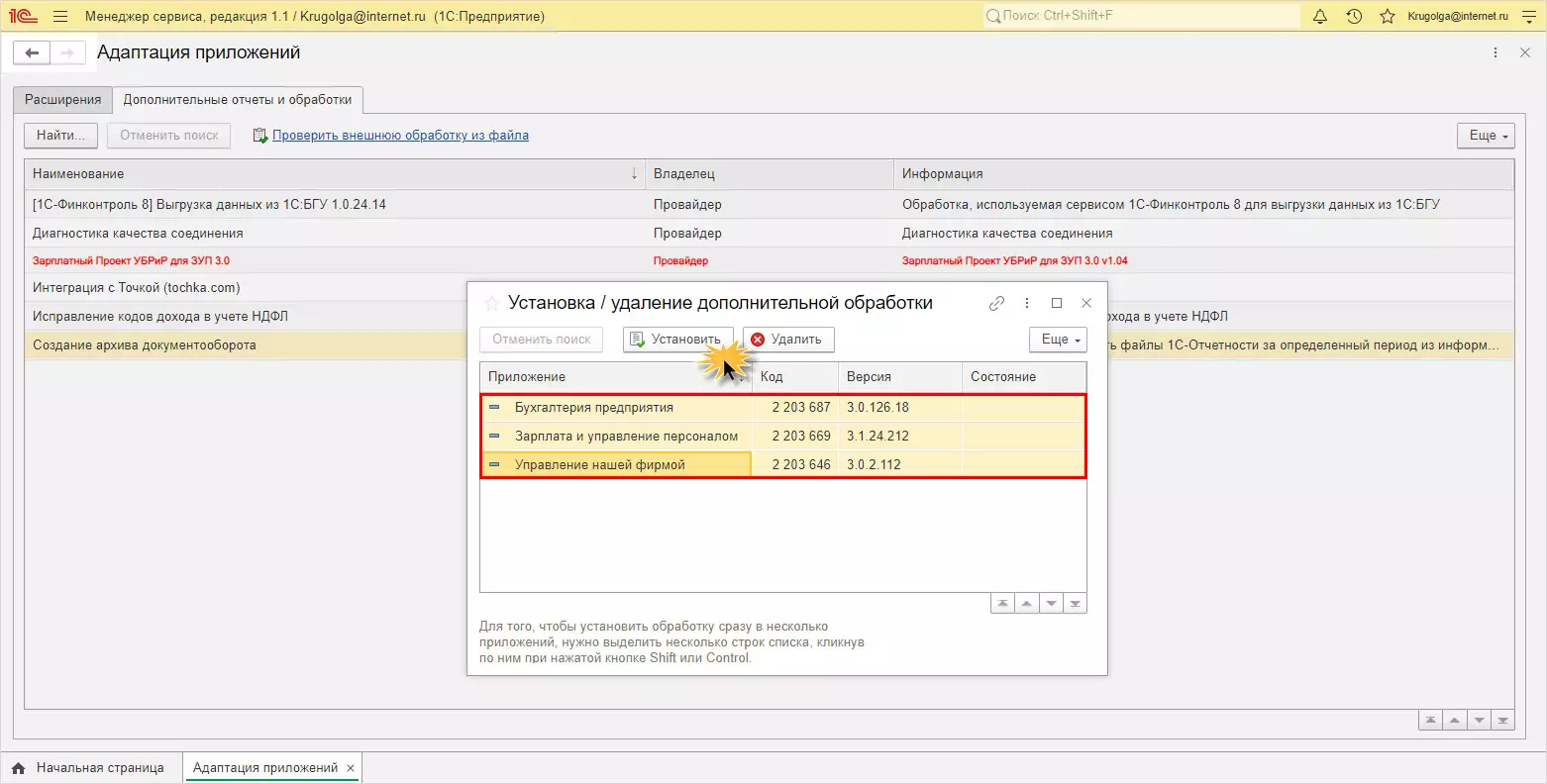Click the Владелец column header
Image resolution: width=1547 pixels, height=784 pixels.
[770, 174]
